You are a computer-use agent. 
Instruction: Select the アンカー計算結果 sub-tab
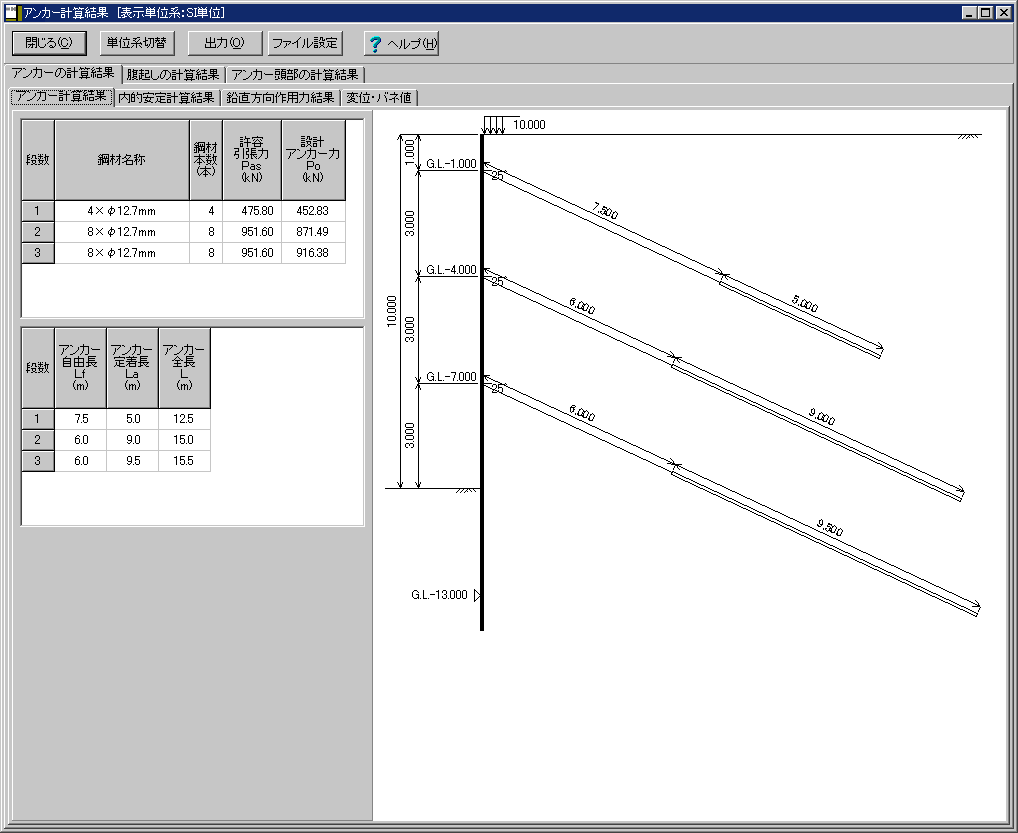coord(60,97)
